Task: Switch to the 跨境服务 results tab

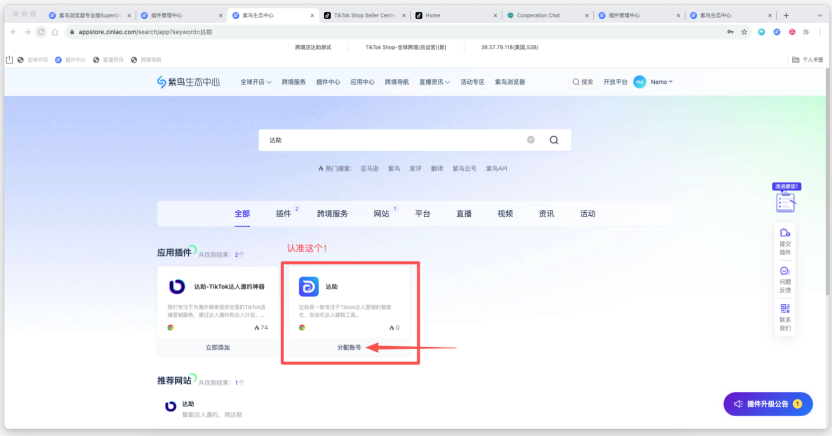Action: 332,214
